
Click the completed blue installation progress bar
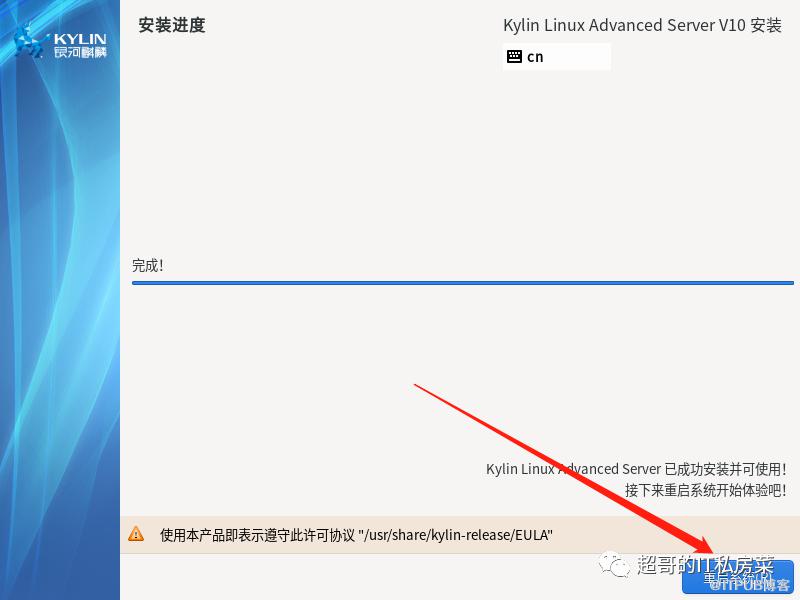click(x=463, y=283)
